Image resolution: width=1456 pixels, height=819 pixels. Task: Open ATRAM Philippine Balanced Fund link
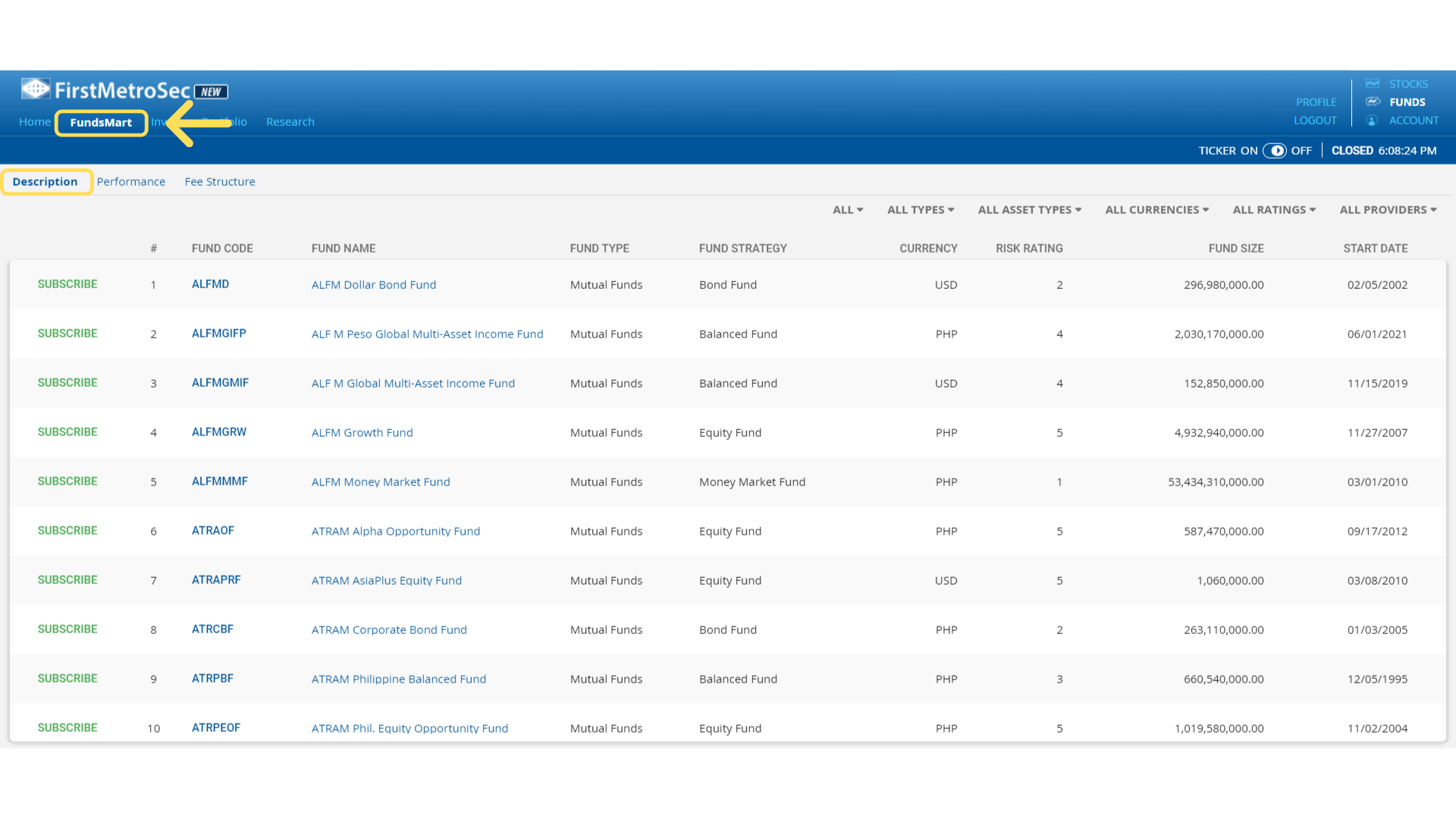tap(398, 679)
